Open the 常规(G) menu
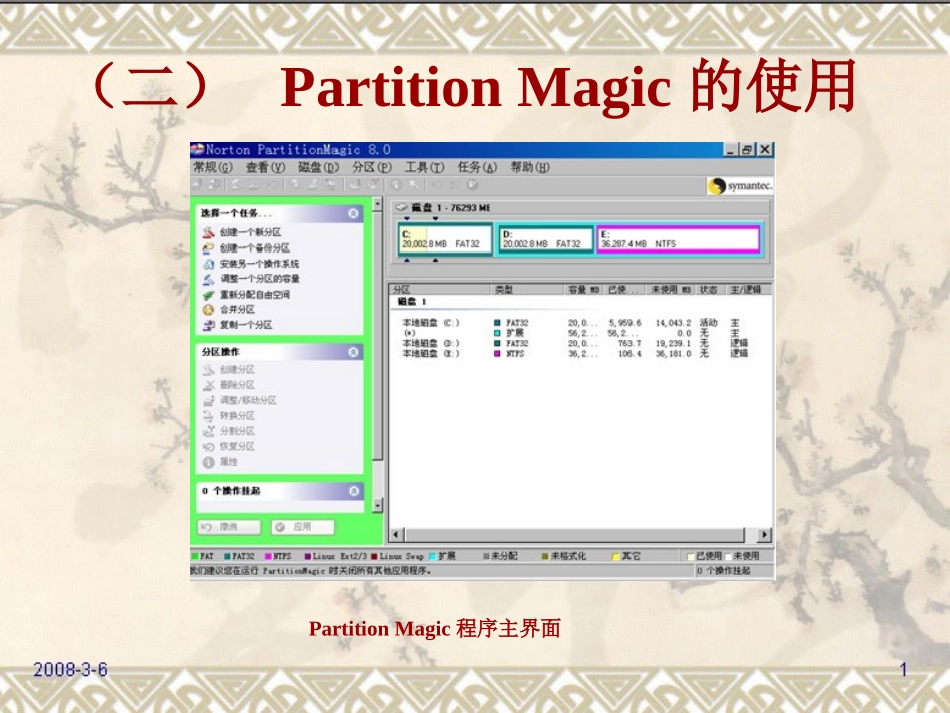This screenshot has height=713, width=950. coord(213,167)
